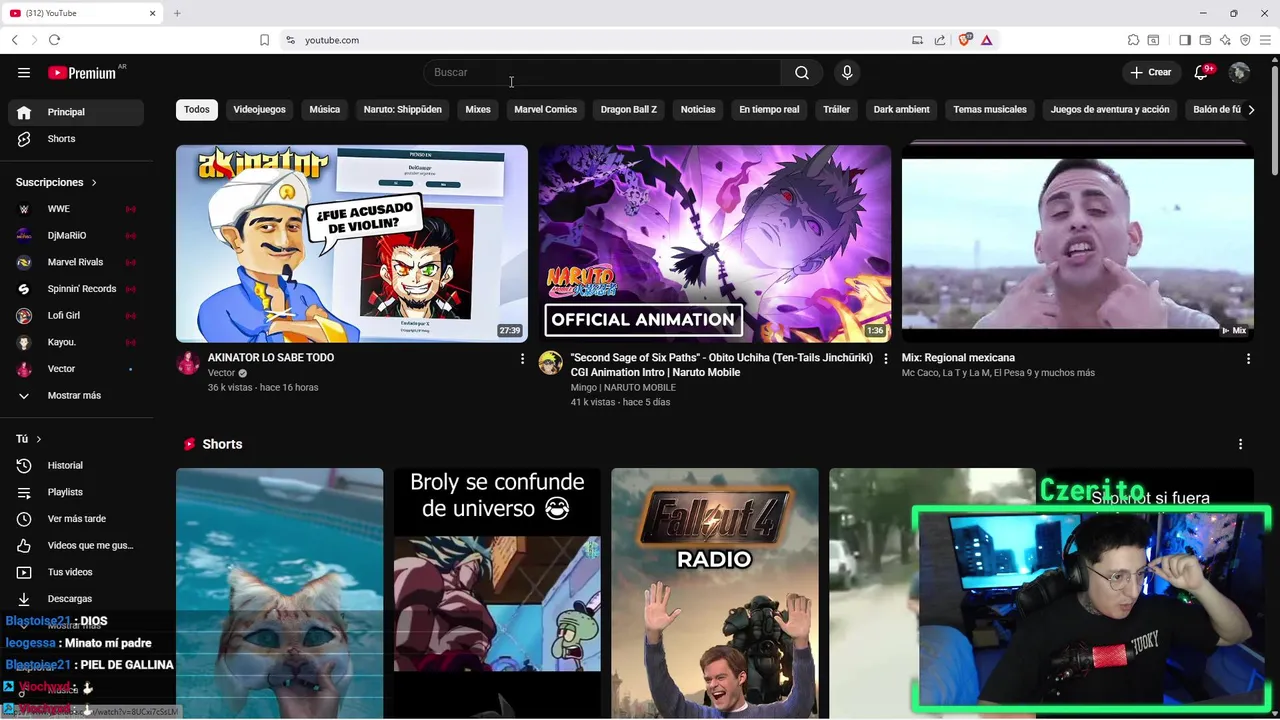The height and width of the screenshot is (720, 1280).
Task: Expand the Suscripciones section chevron
Action: click(94, 183)
